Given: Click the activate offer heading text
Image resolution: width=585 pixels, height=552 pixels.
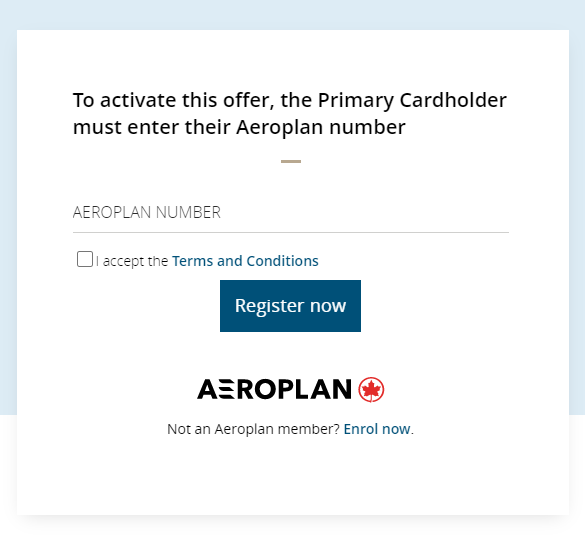Looking at the screenshot, I should click(290, 113).
